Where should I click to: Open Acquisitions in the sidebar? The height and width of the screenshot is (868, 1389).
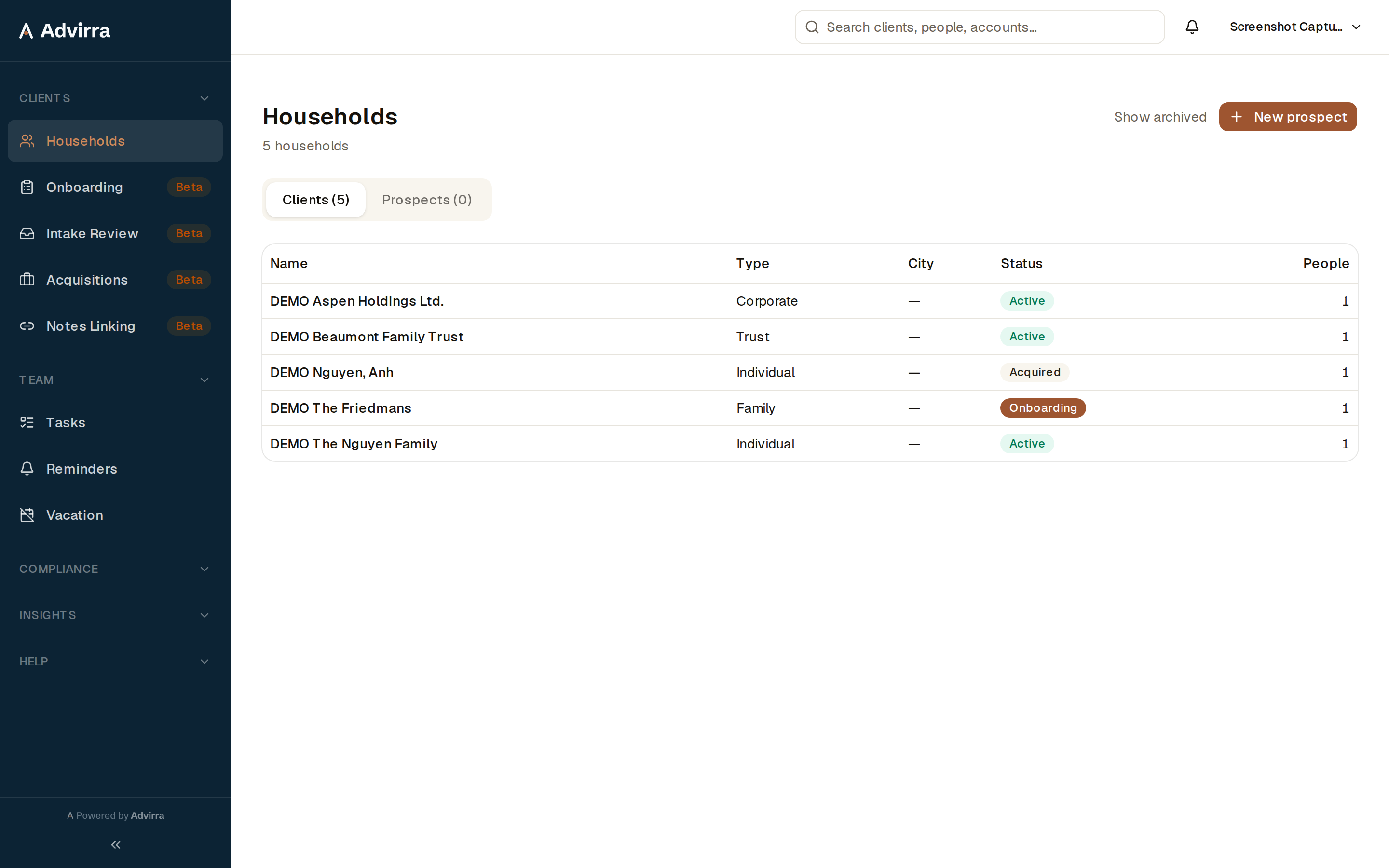pos(115,280)
